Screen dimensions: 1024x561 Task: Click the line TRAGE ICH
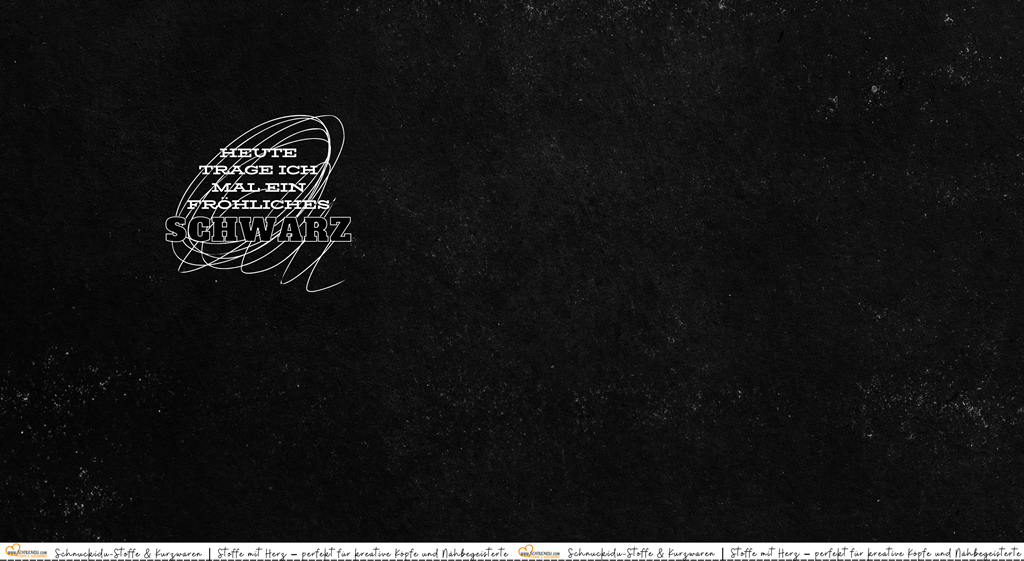[258, 170]
